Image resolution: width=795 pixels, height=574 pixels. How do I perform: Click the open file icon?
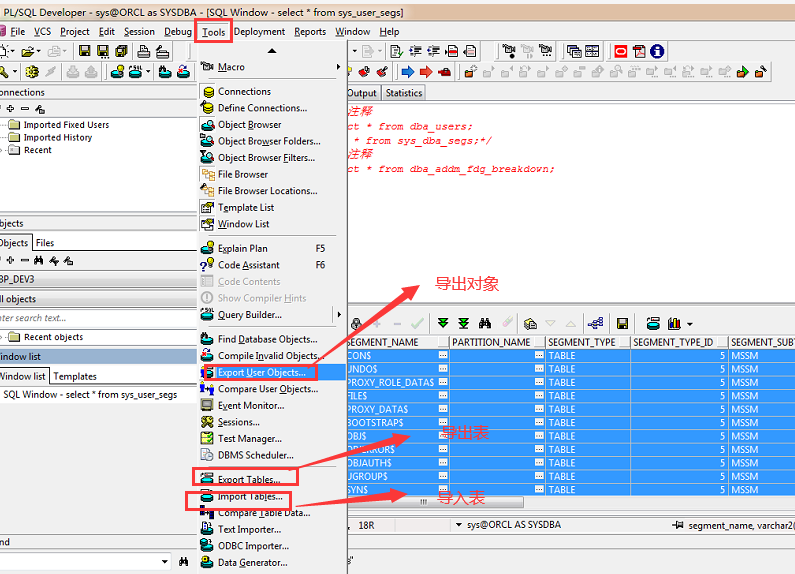(28, 51)
